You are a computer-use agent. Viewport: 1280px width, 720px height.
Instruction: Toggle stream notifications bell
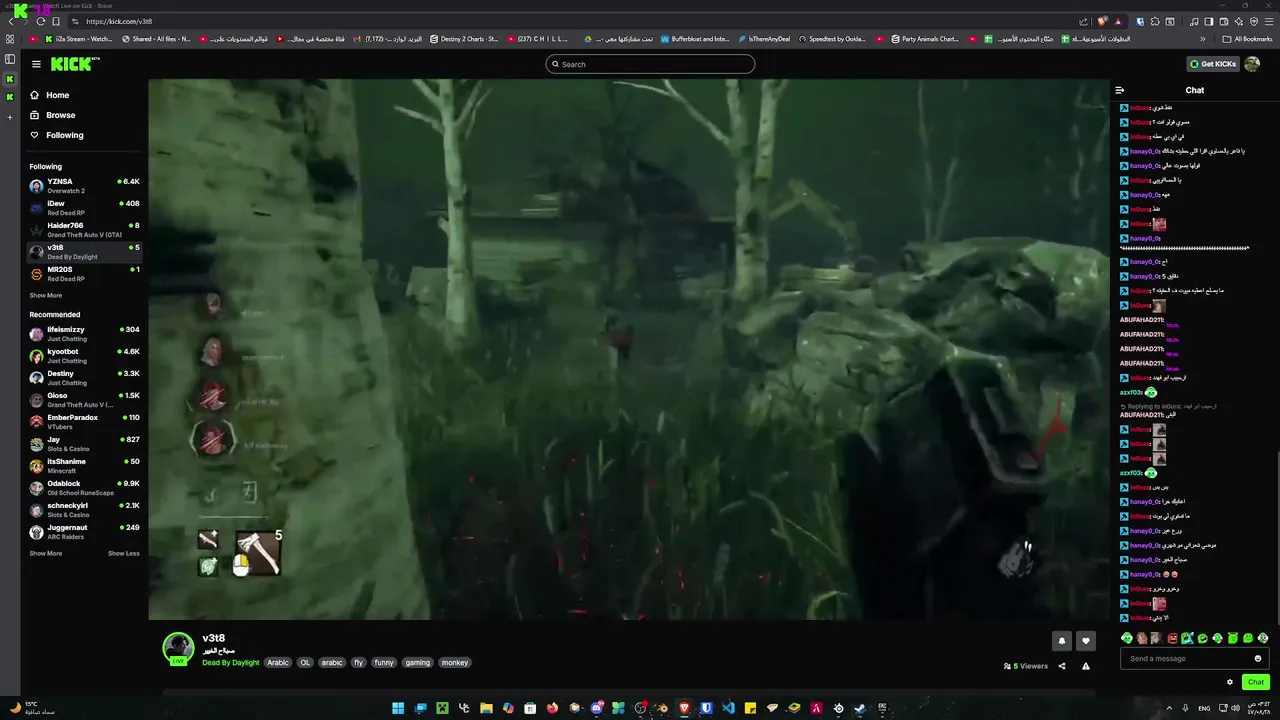pyautogui.click(x=1062, y=641)
